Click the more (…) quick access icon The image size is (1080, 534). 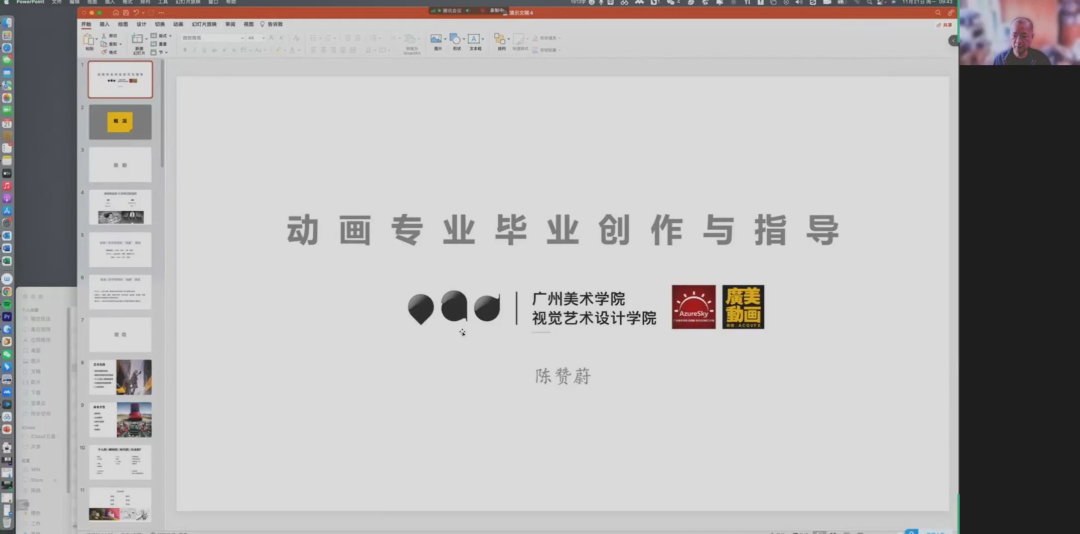pyautogui.click(x=161, y=12)
